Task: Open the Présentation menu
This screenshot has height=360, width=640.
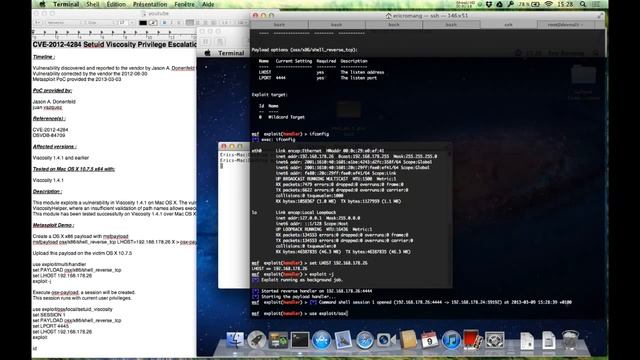Action: coord(150,4)
